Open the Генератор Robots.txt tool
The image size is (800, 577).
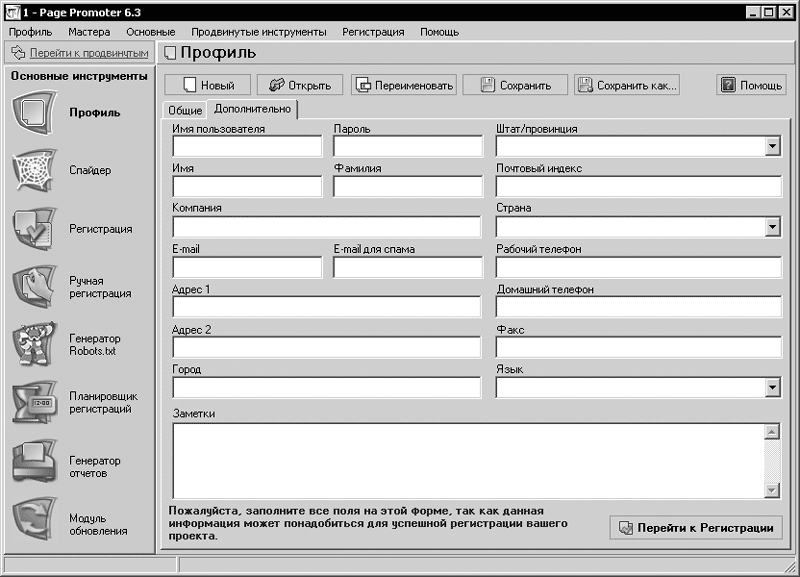(x=35, y=344)
